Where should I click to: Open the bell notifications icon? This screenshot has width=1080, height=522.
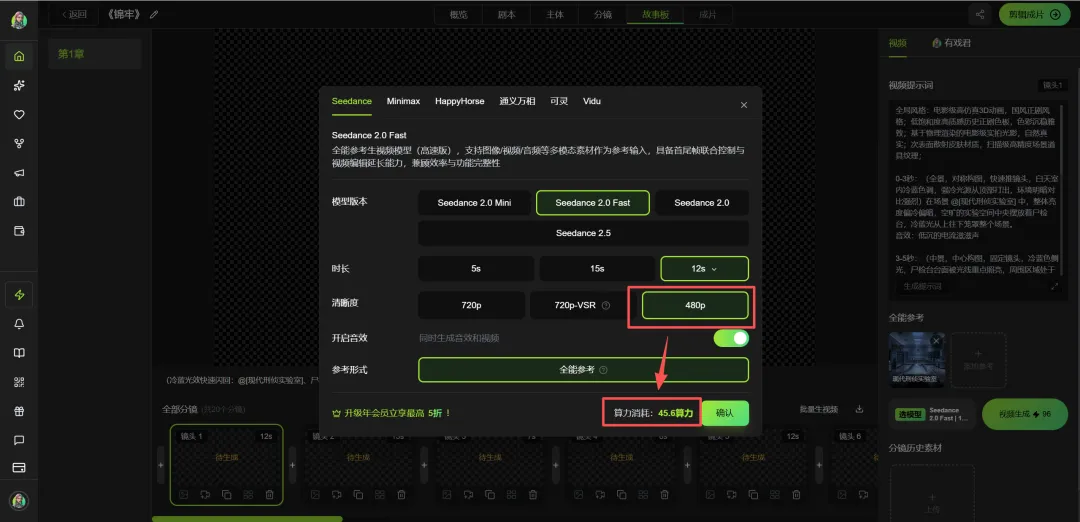tap(19, 324)
